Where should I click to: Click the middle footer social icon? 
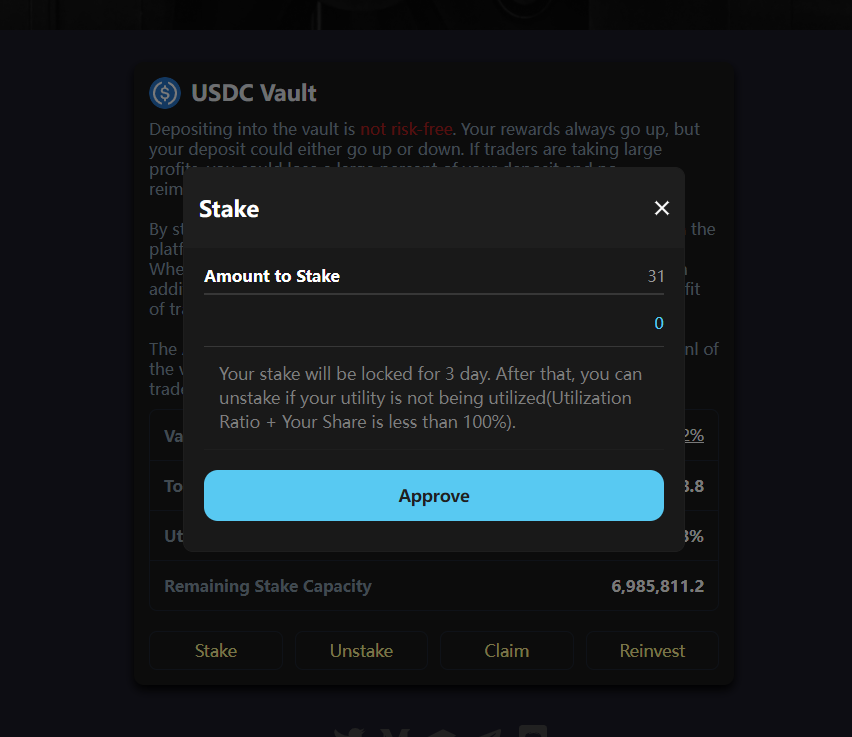pyautogui.click(x=441, y=732)
